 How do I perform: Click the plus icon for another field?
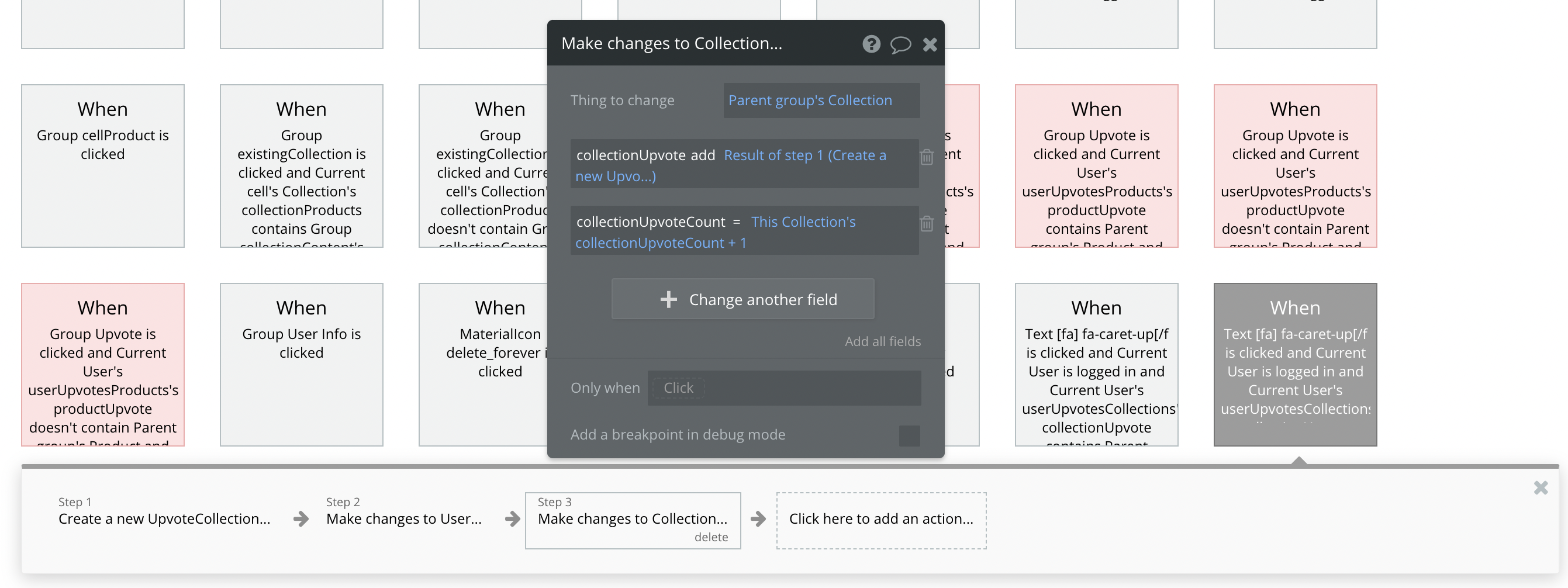pyautogui.click(x=668, y=299)
